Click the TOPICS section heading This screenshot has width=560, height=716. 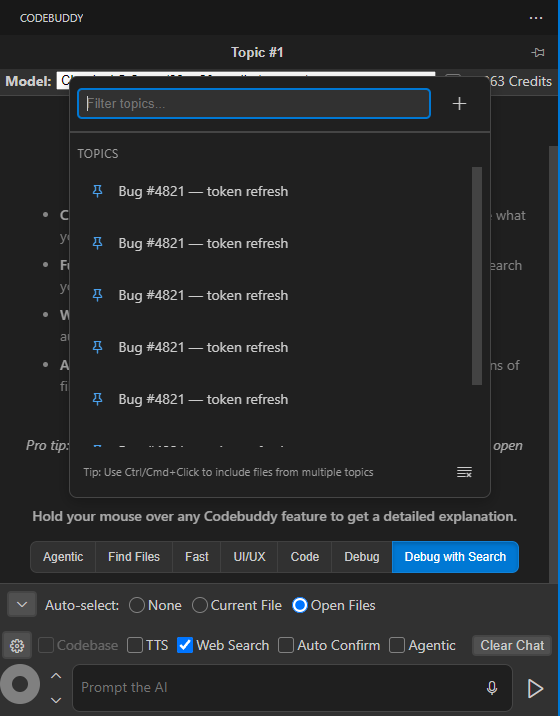click(x=98, y=154)
